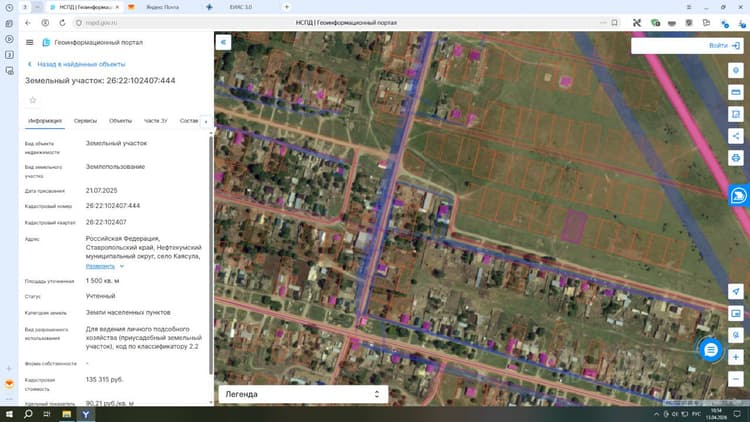Click cadastral quarter 26:22:102407 value
The height and width of the screenshot is (422, 750).
pyautogui.click(x=106, y=222)
